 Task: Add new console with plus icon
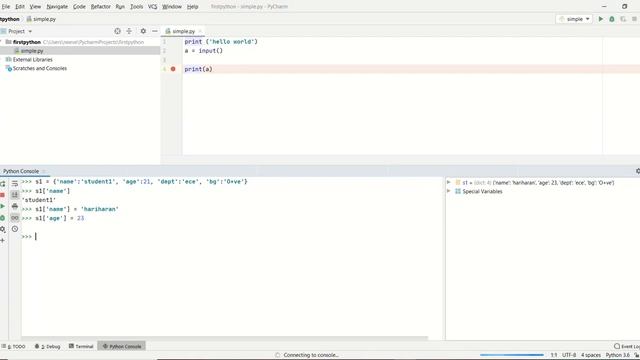click(x=3, y=241)
